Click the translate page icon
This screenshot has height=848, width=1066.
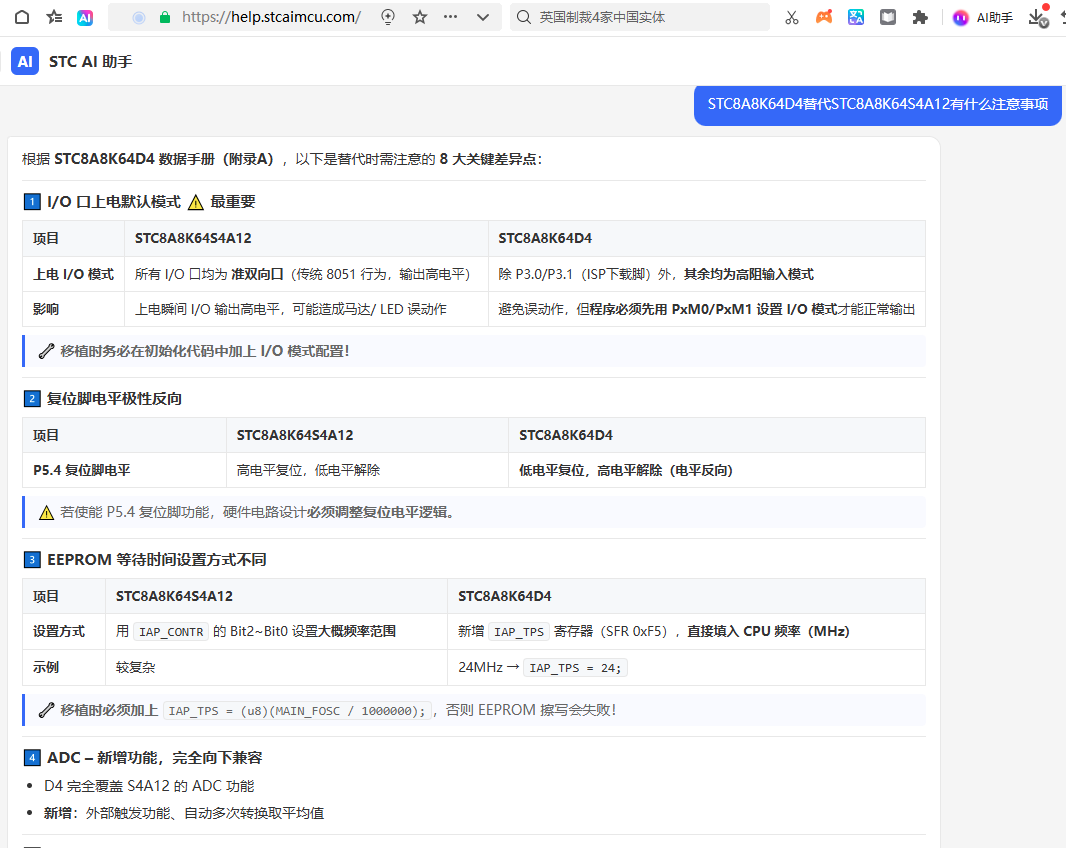pyautogui.click(x=856, y=17)
